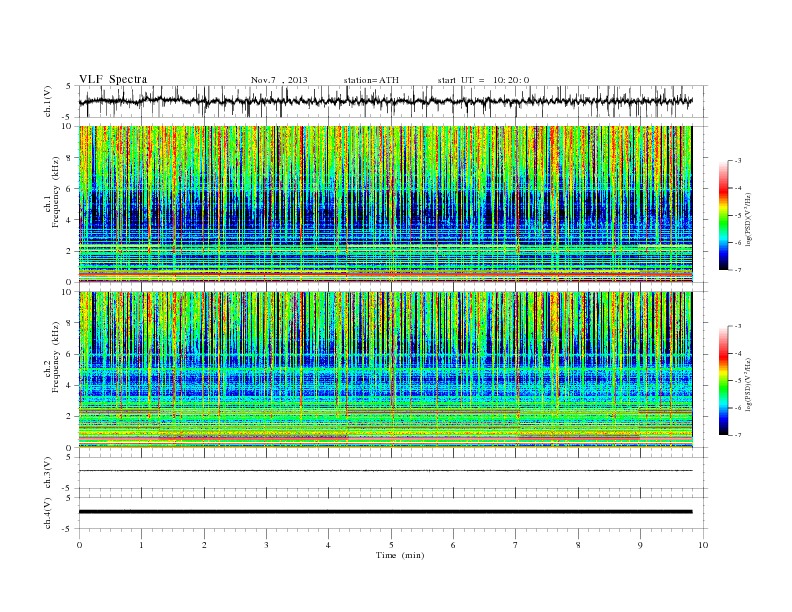Click the 'ch.4(V)' axis label

(x=48, y=513)
